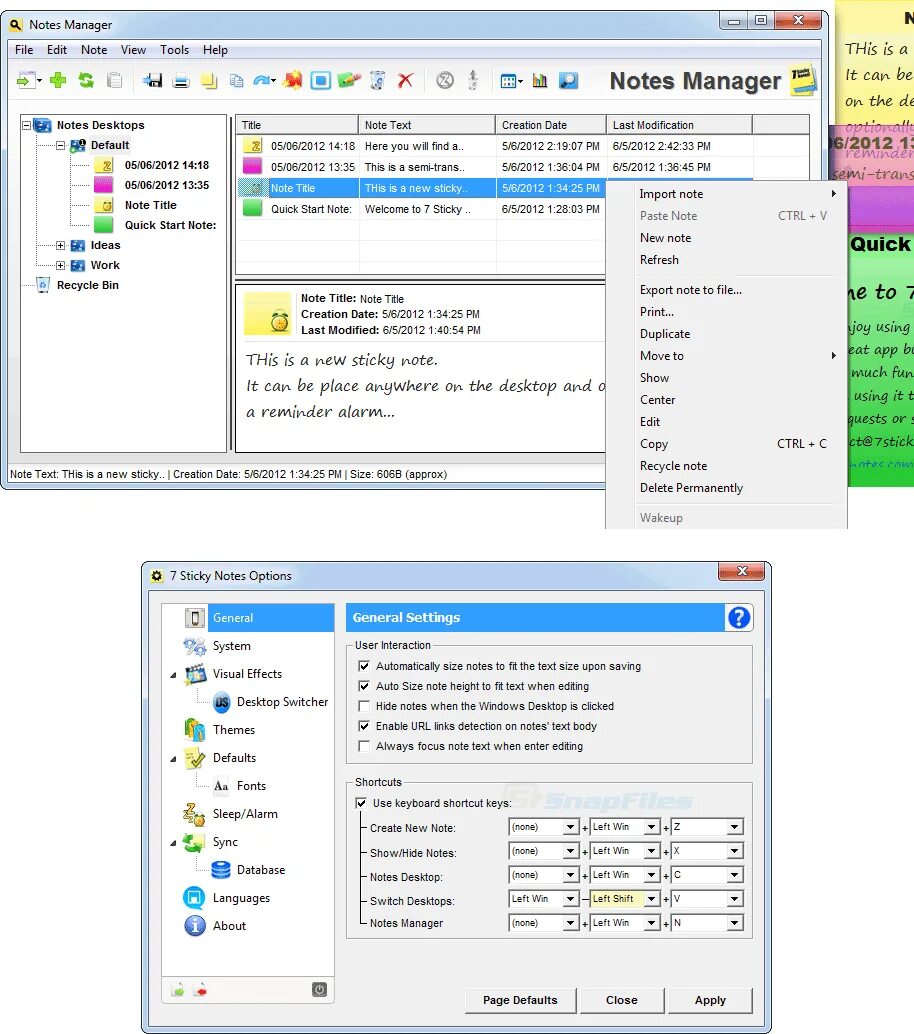
Task: Select the Fonts options page
Action: click(251, 786)
